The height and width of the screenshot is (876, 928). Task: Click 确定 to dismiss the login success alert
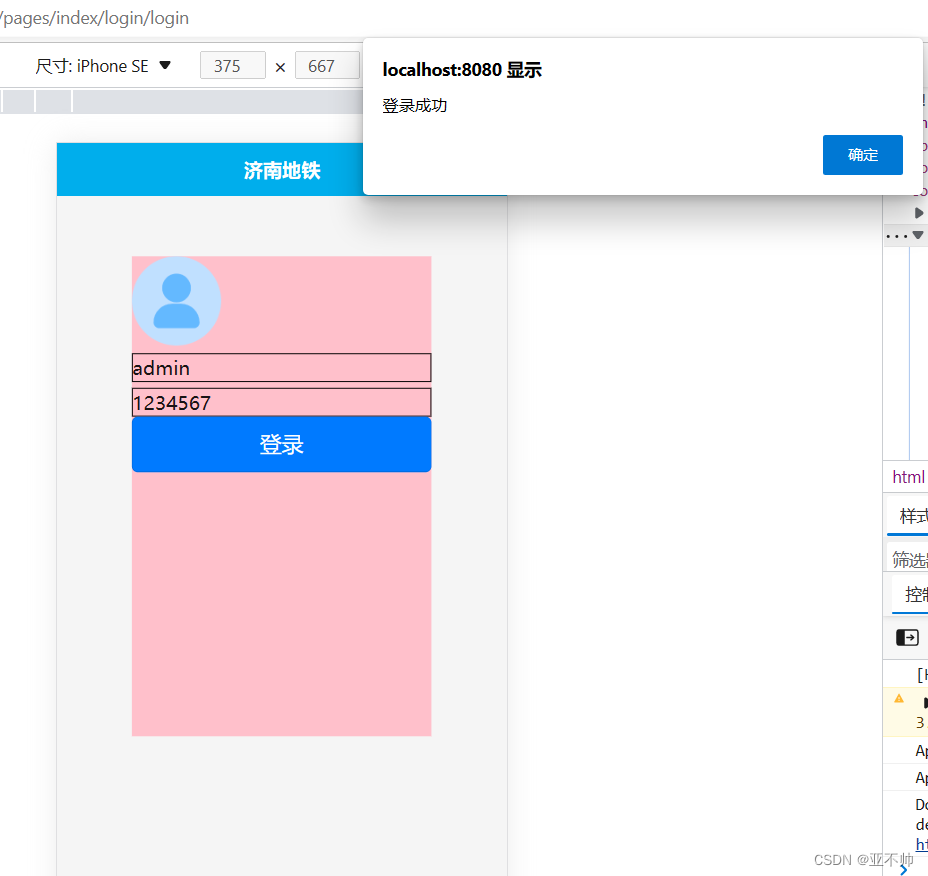click(x=862, y=155)
